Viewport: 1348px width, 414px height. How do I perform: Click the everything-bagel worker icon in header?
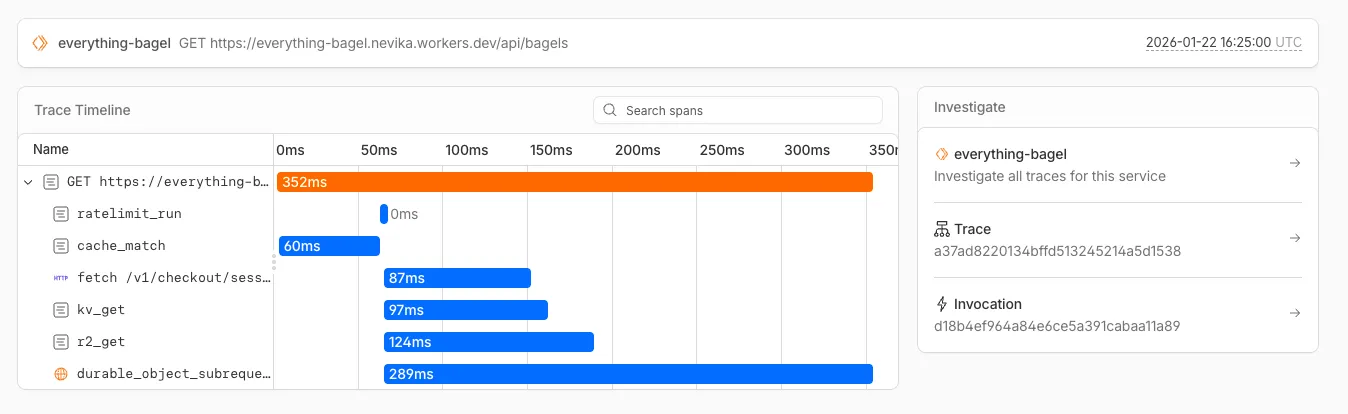[40, 43]
